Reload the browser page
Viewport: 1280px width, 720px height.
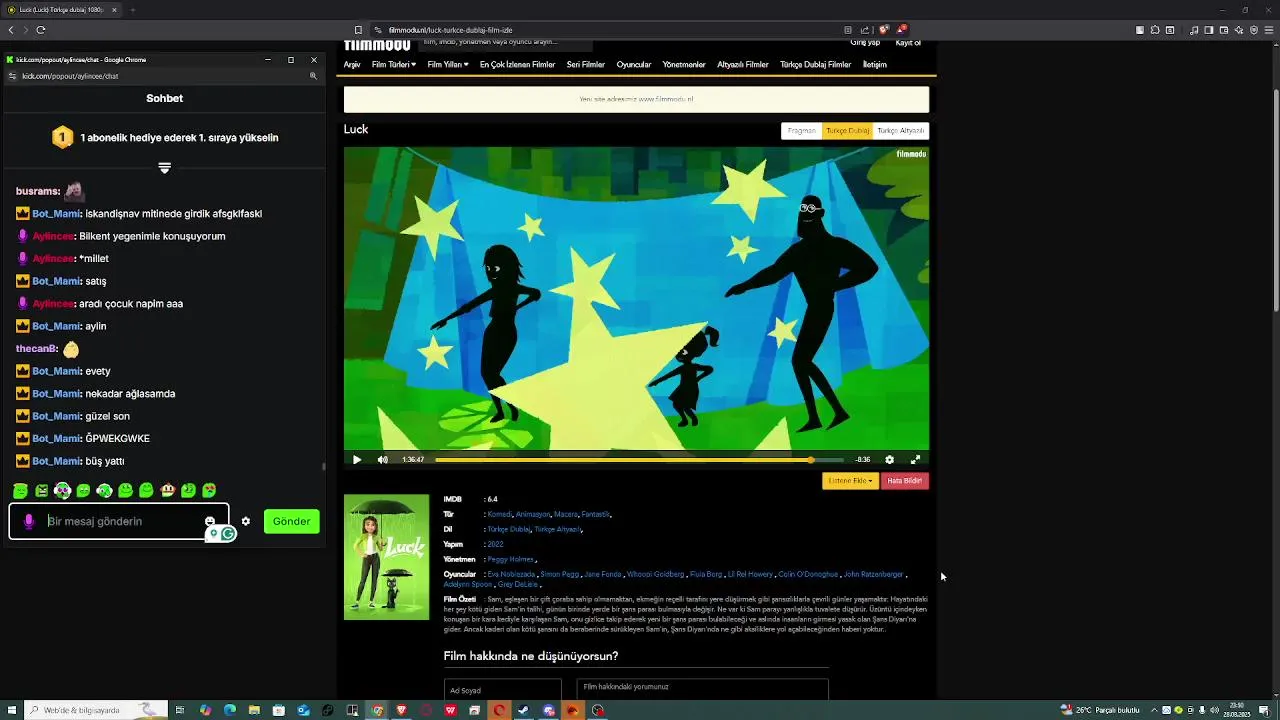[41, 30]
